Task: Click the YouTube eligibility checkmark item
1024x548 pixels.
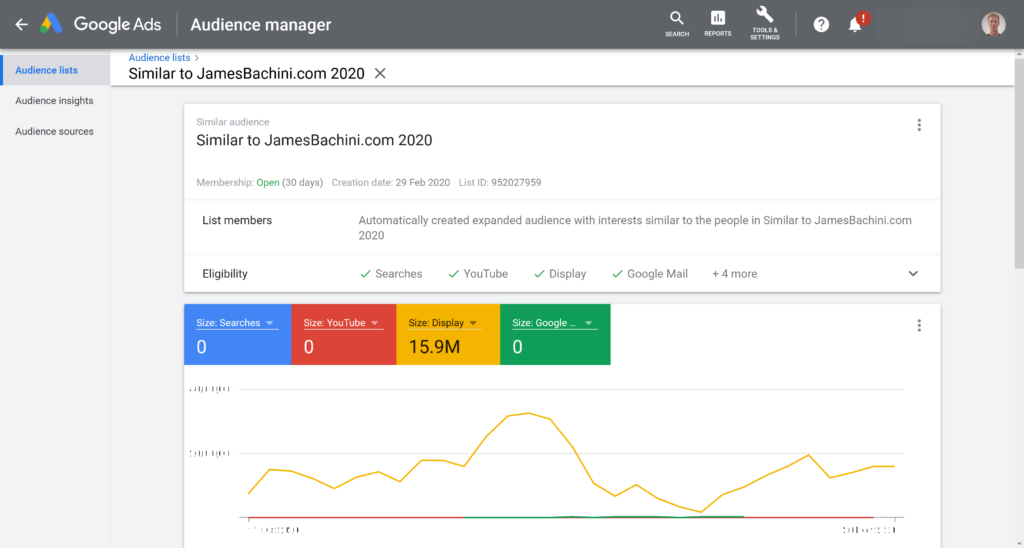Action: pyautogui.click(x=478, y=274)
